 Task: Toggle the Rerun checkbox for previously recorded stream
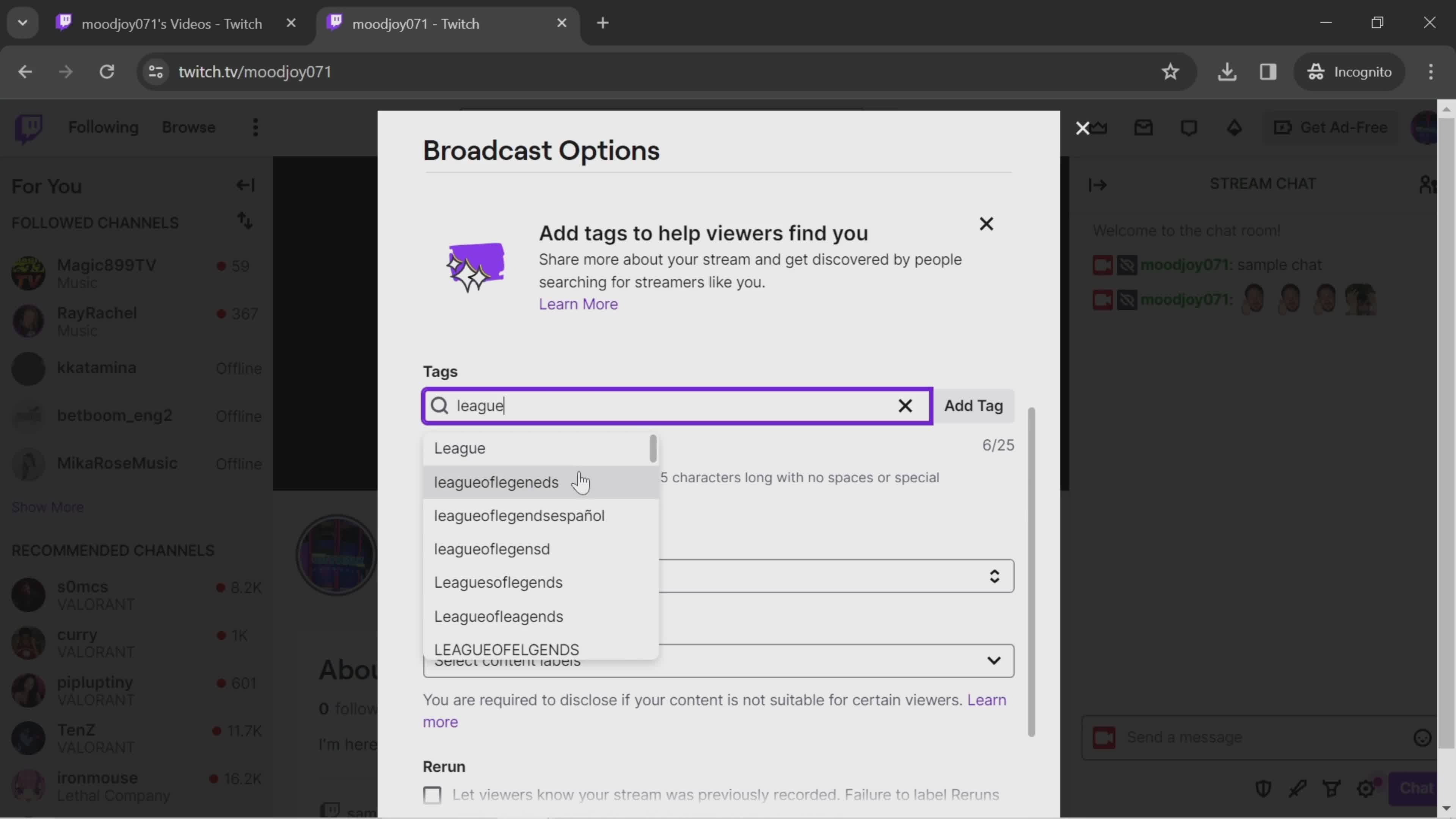coord(432,795)
